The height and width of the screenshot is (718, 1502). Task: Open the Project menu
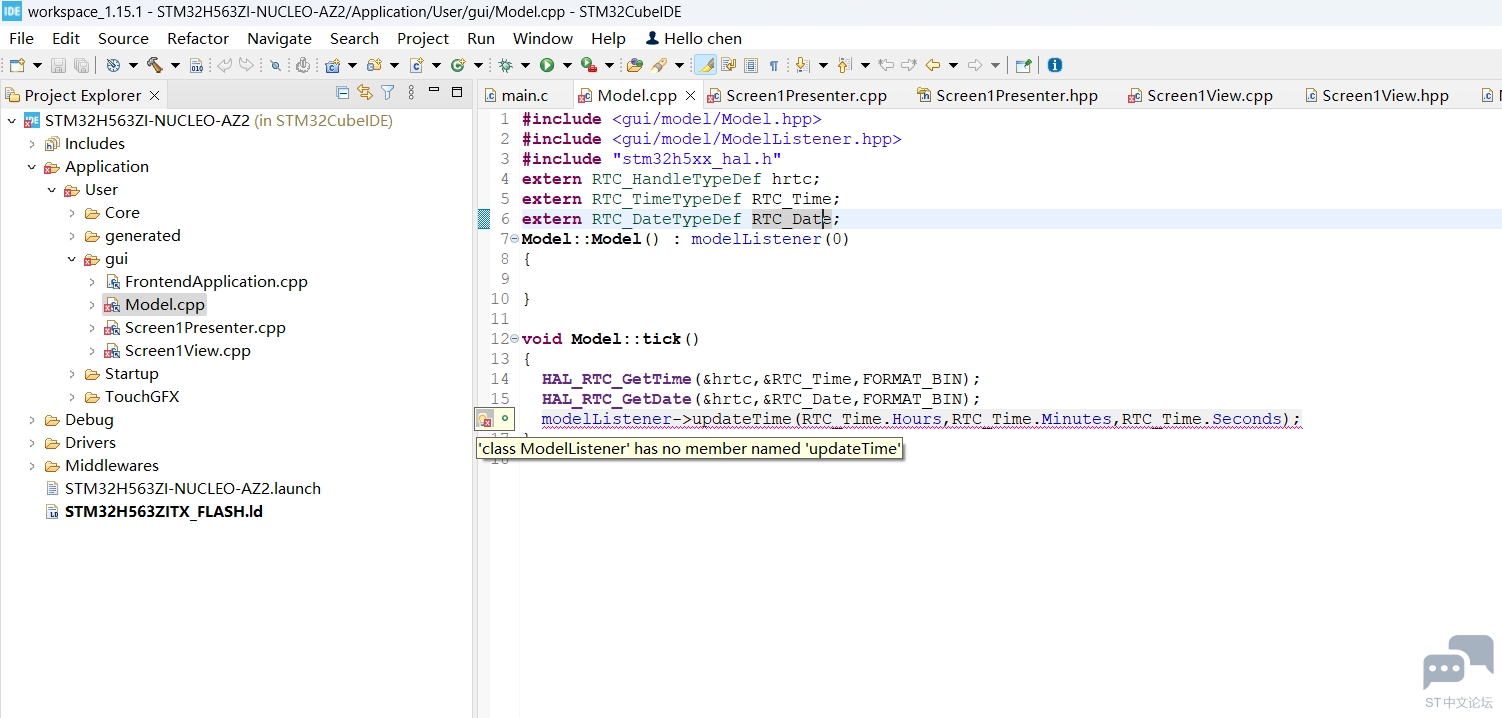pyautogui.click(x=423, y=38)
